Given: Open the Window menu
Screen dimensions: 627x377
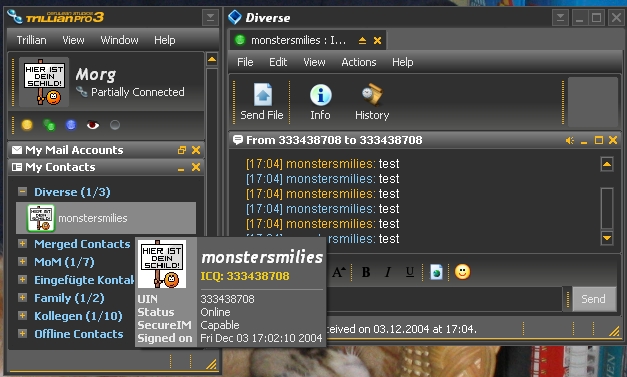Looking at the screenshot, I should click(119, 40).
